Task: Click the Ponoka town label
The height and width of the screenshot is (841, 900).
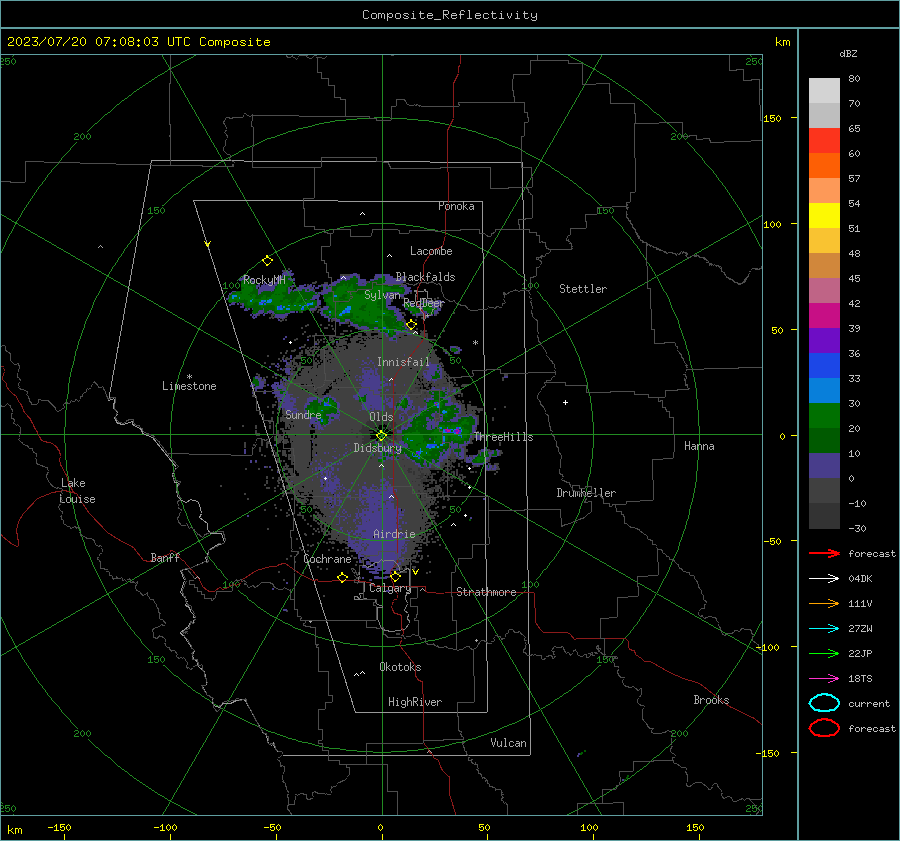Action: point(456,206)
